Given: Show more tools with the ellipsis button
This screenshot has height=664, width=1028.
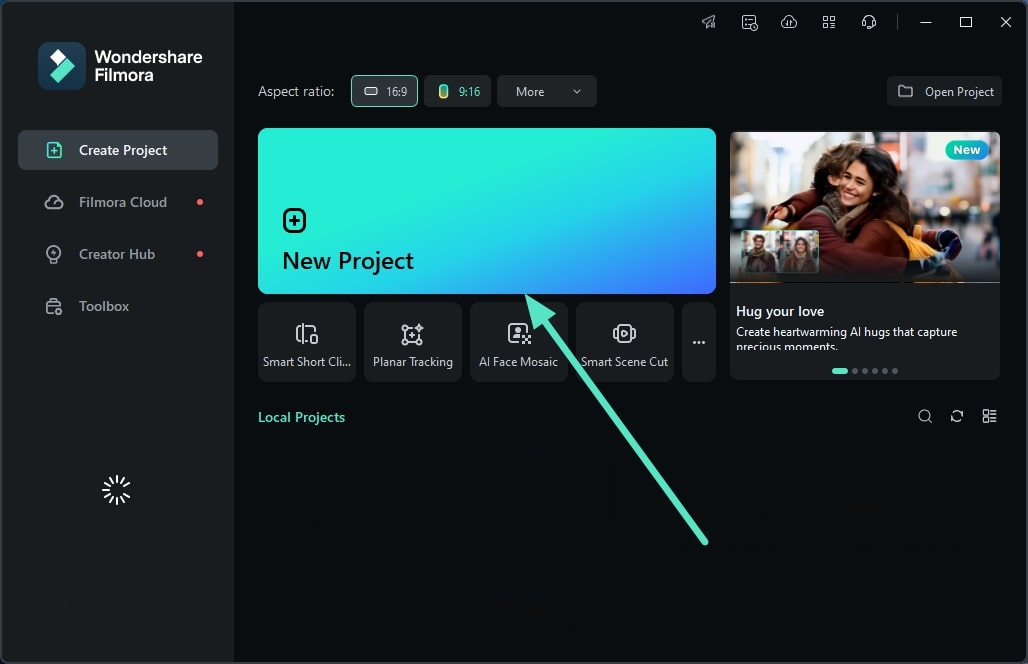Looking at the screenshot, I should tap(699, 342).
